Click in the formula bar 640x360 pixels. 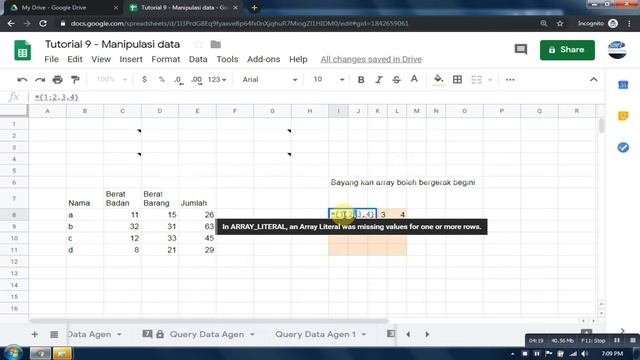pyautogui.click(x=314, y=97)
